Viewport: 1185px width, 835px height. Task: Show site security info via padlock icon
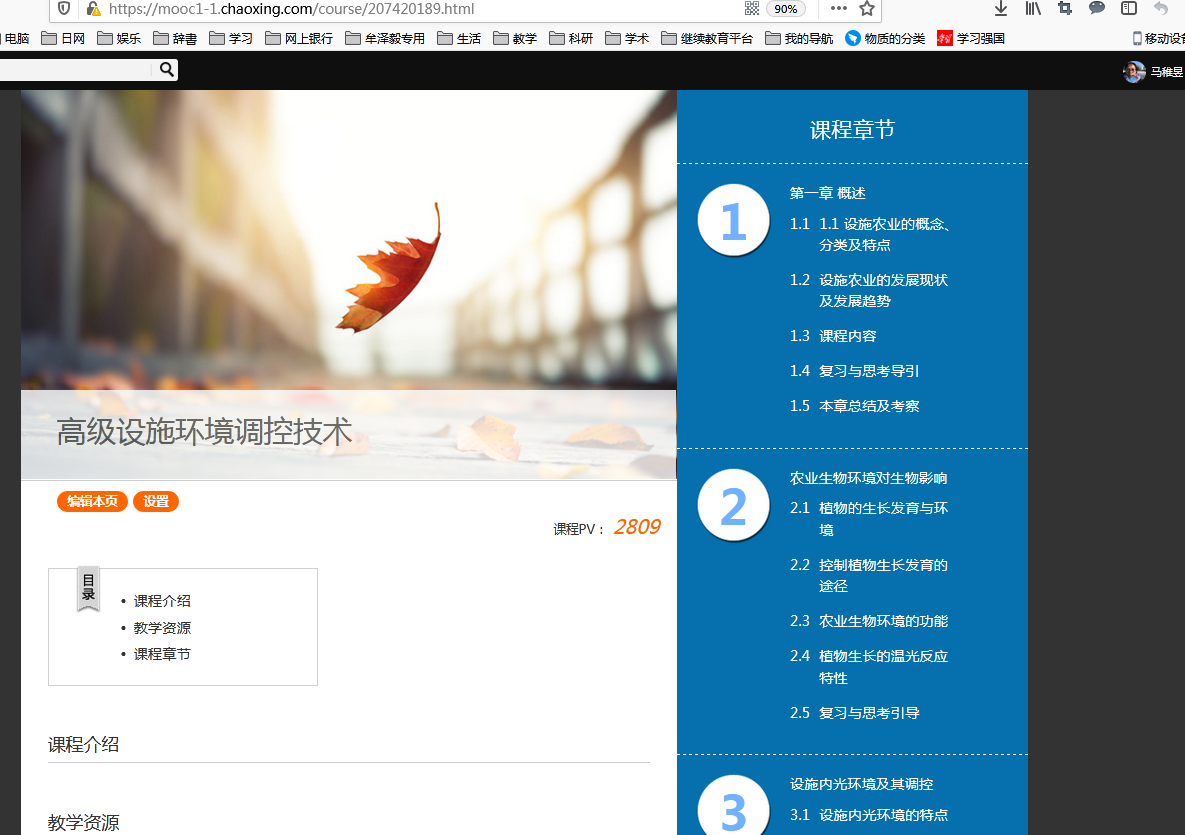pyautogui.click(x=93, y=9)
